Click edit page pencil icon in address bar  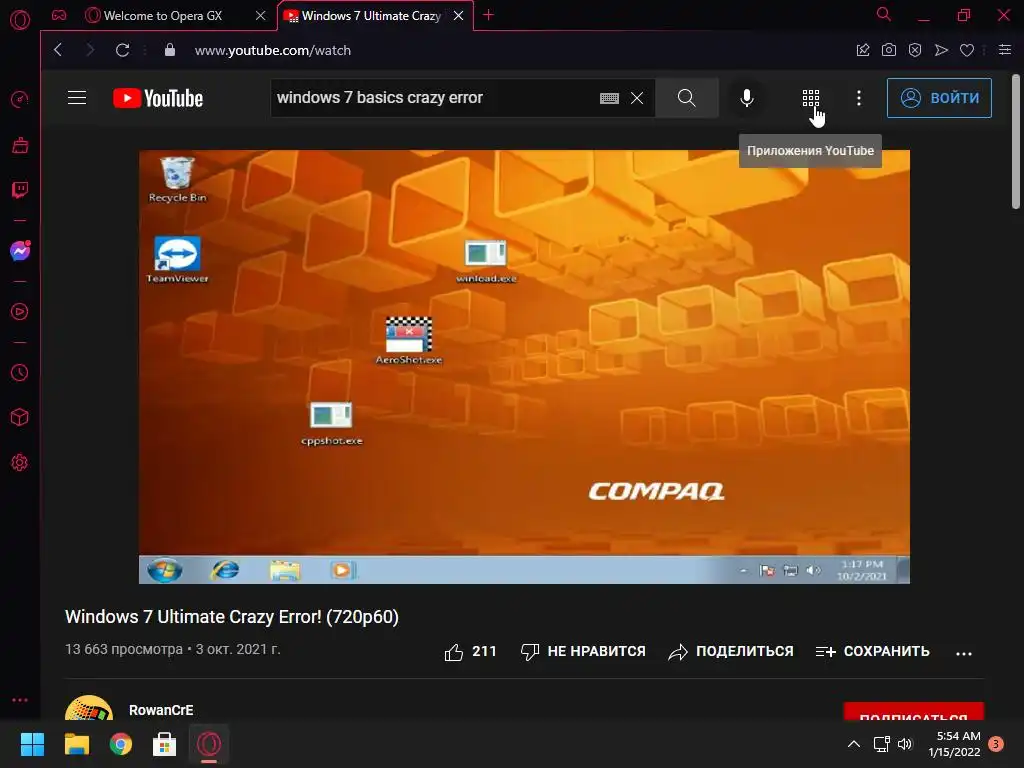[x=863, y=50]
